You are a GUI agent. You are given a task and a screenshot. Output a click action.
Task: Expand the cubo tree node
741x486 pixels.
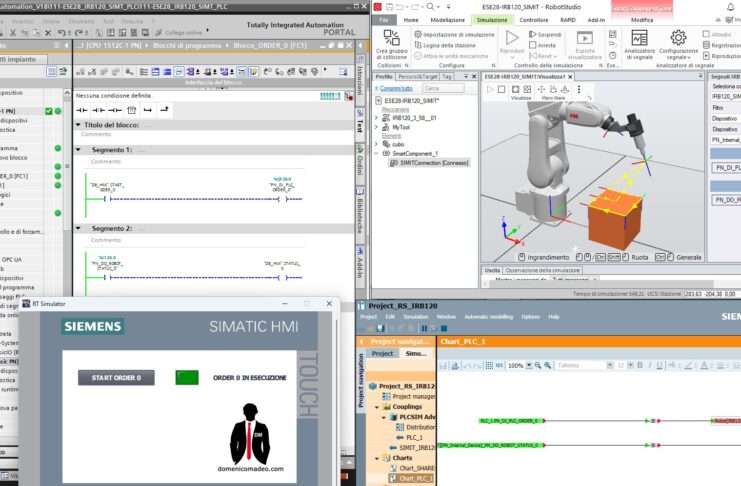pos(377,144)
